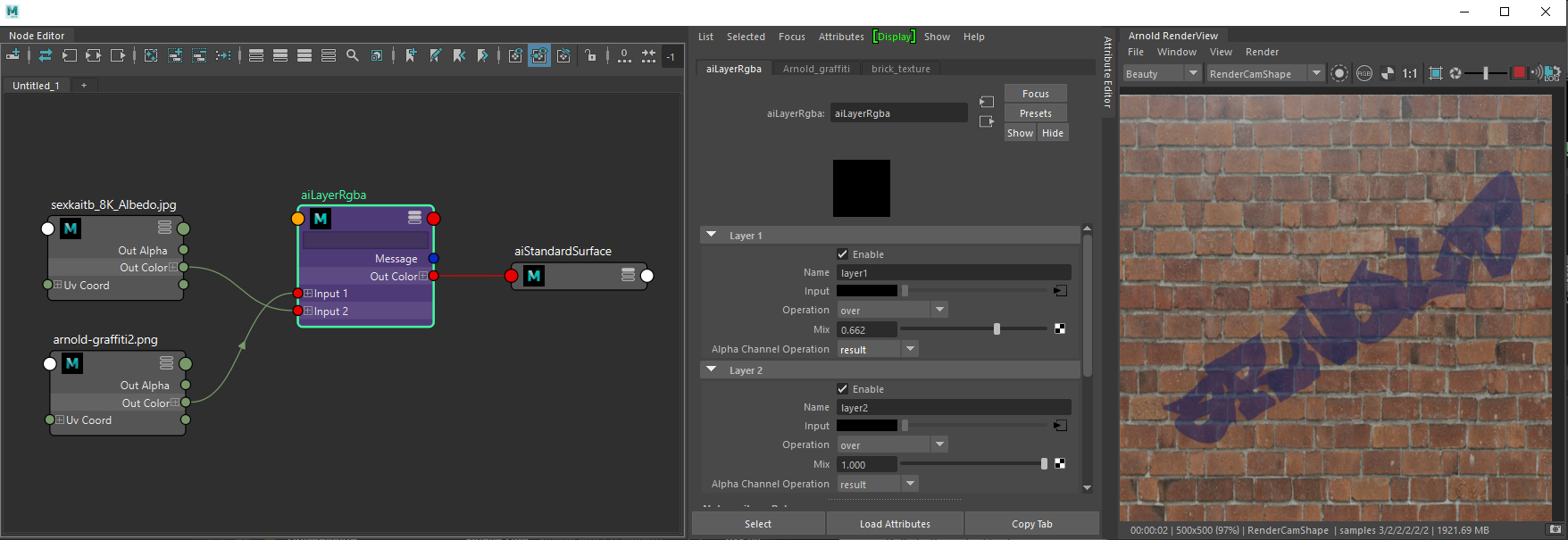Viewport: 1568px width, 540px height.
Task: Open Layer 2 Alpha Channel Operation dropdown
Action: pos(878,484)
